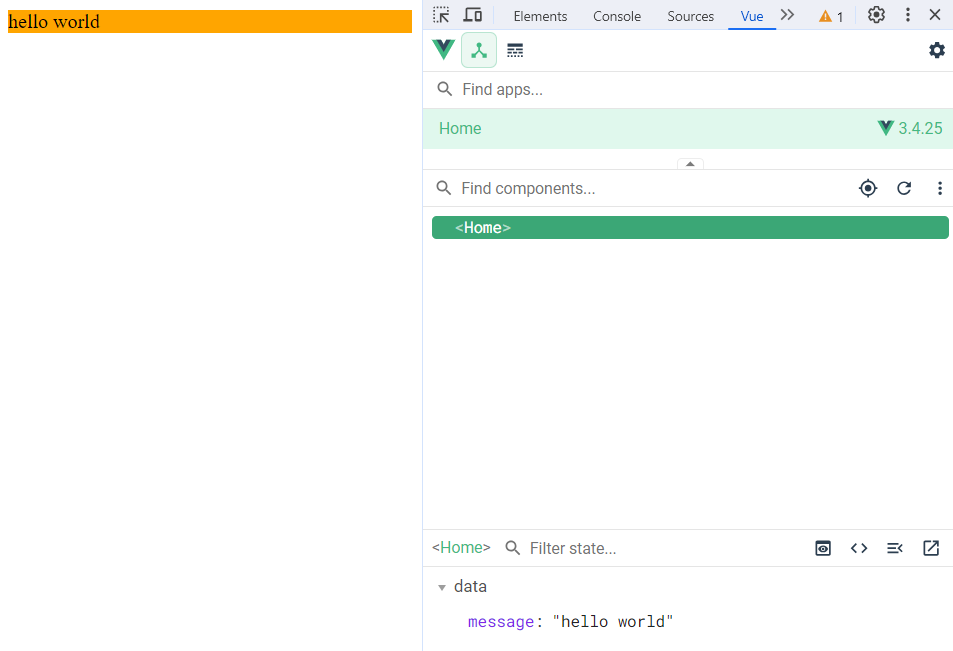Image resolution: width=953 pixels, height=651 pixels.
Task: Activate select component in page icon
Action: (868, 188)
